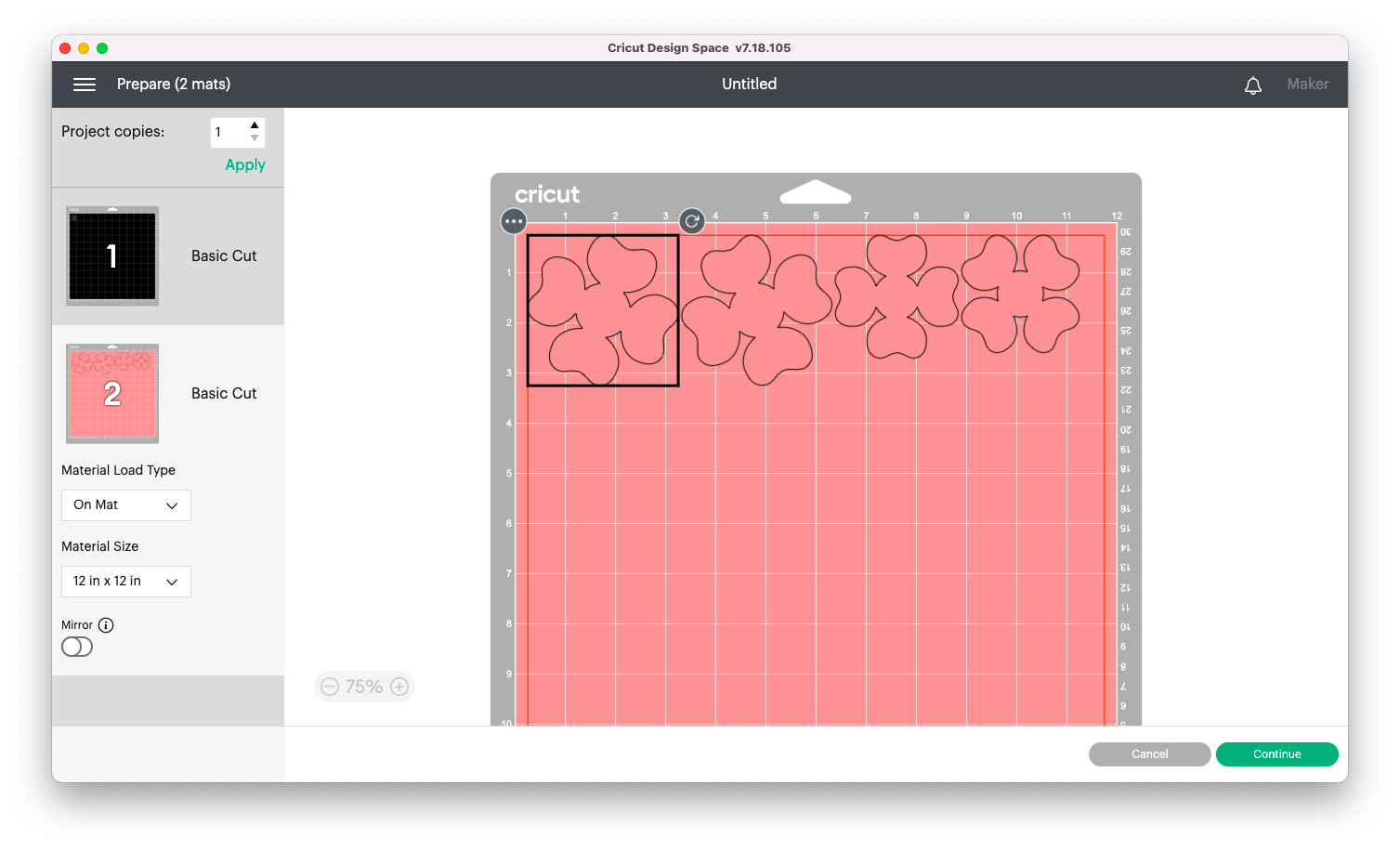The width and height of the screenshot is (1400, 851).
Task: Open the Material Load Type dropdown
Action: [x=126, y=505]
